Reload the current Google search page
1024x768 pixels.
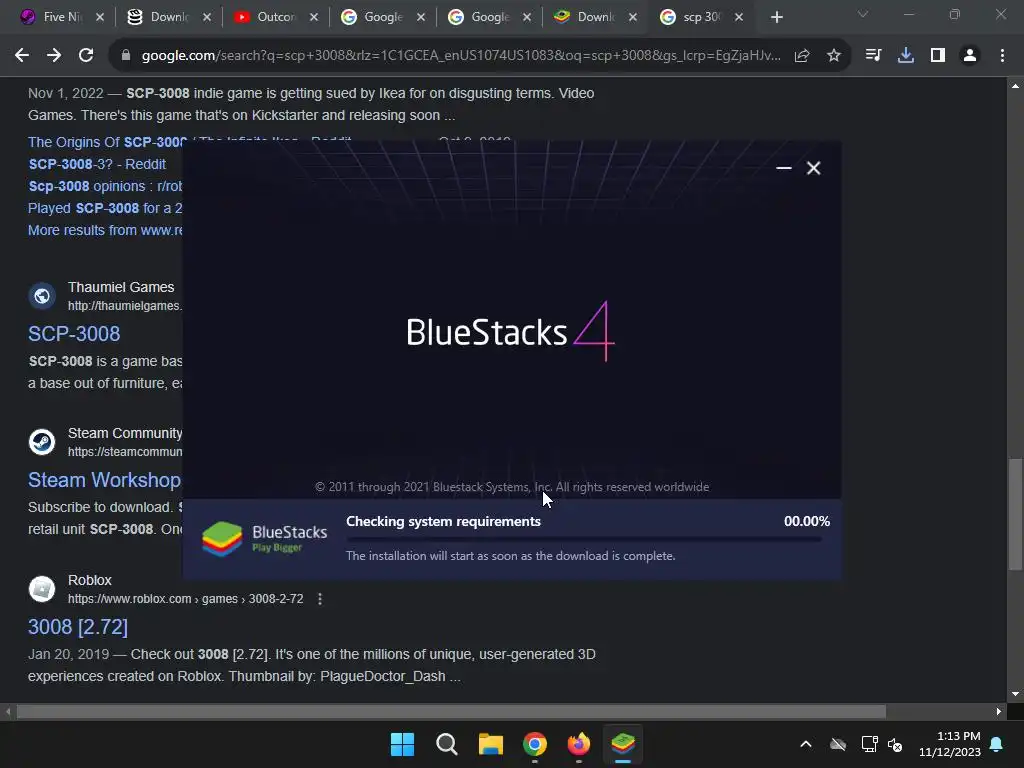[x=86, y=56]
